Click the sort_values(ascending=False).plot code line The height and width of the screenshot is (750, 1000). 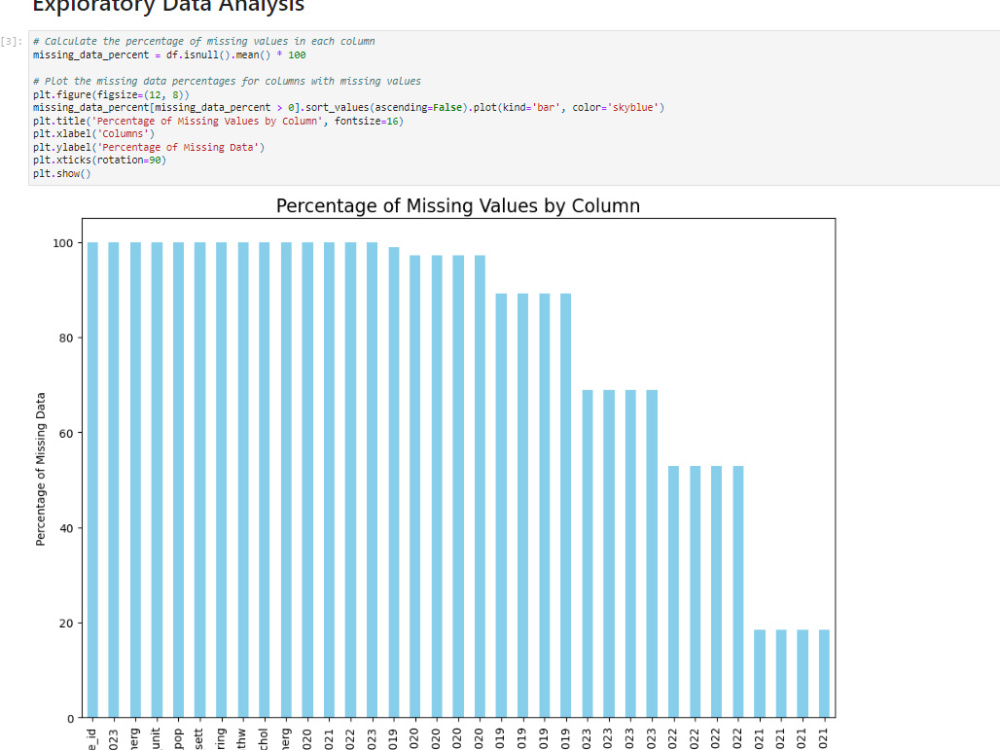pyautogui.click(x=349, y=107)
